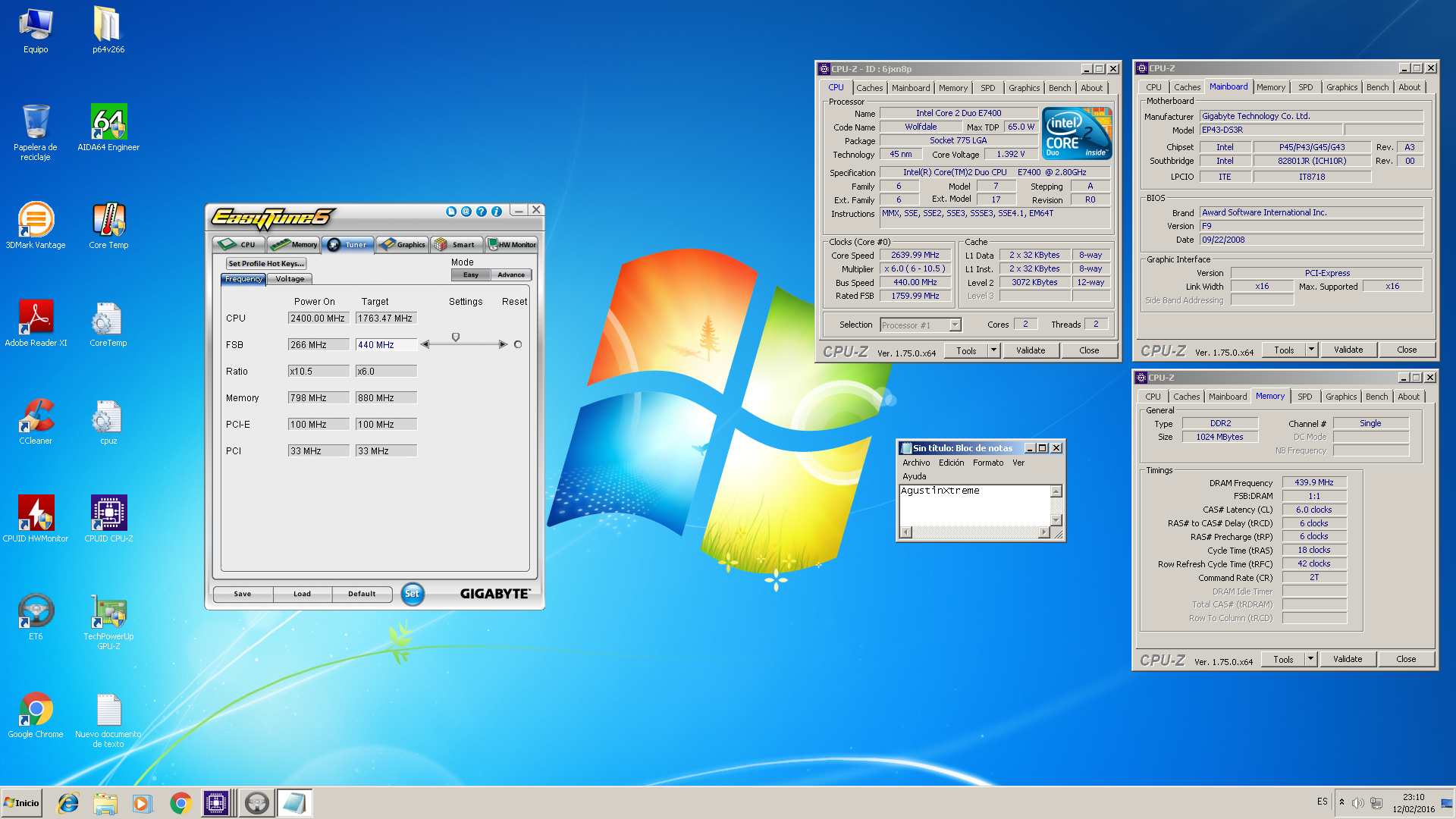1456x819 pixels.
Task: Click the FSB reset radio circle
Action: (x=518, y=344)
